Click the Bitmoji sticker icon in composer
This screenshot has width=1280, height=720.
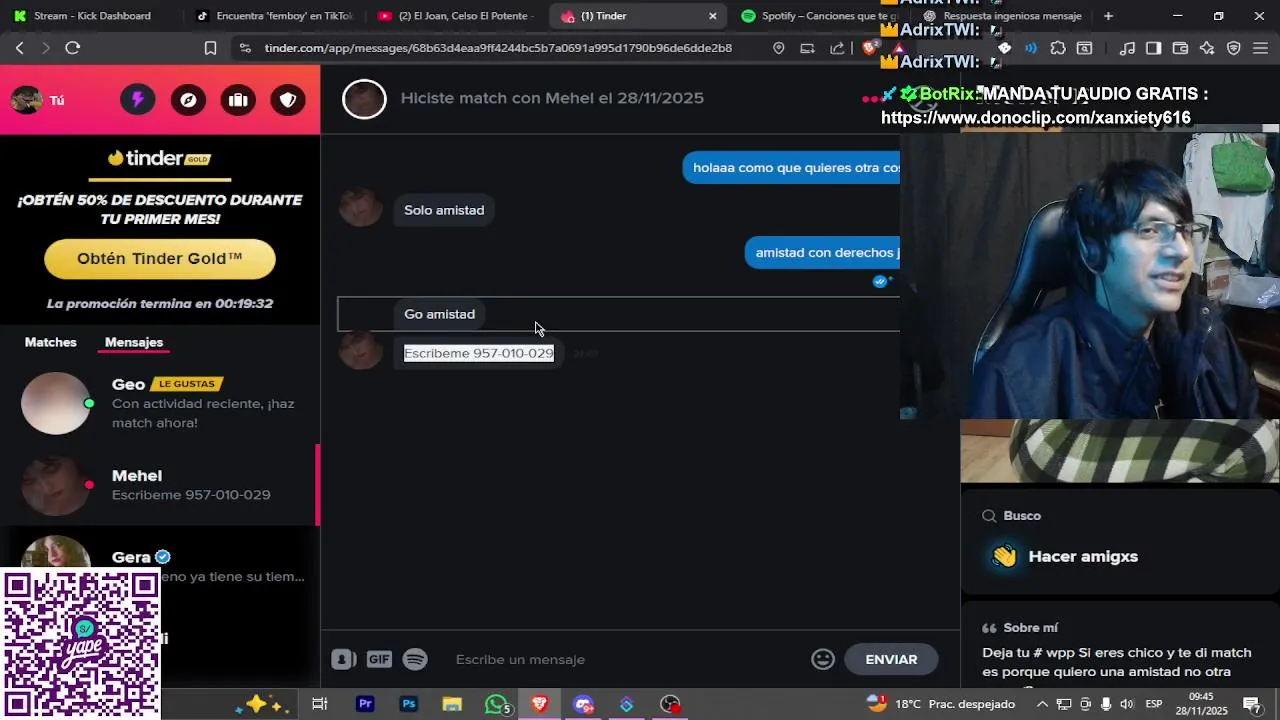coord(343,659)
